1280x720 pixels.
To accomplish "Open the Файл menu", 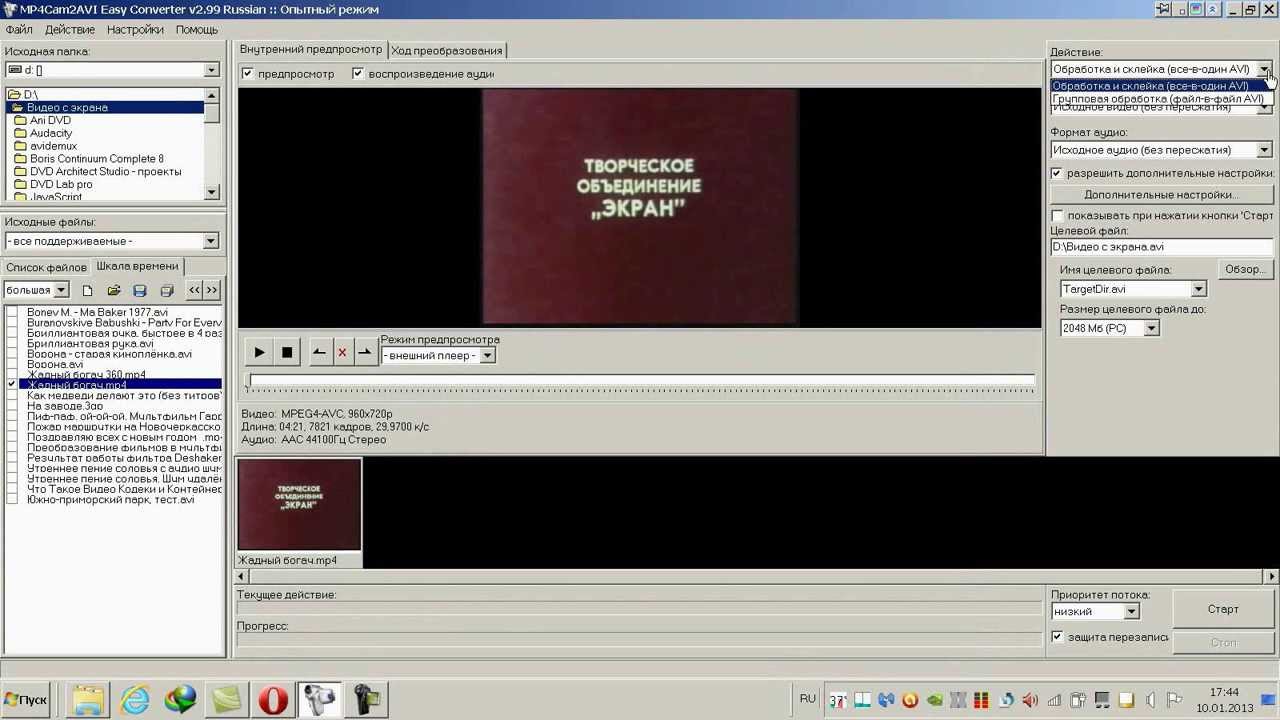I will pyautogui.click(x=19, y=30).
